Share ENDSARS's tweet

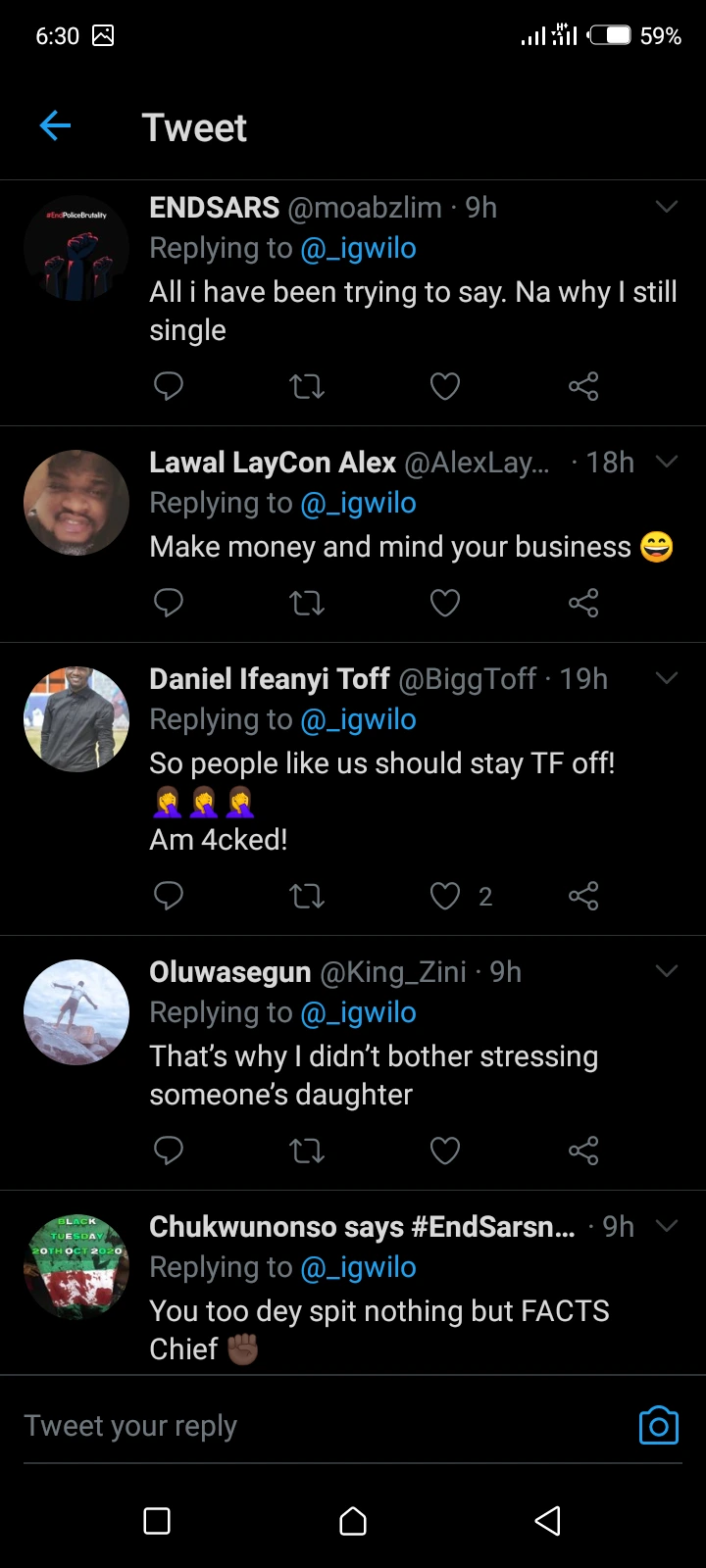[583, 386]
